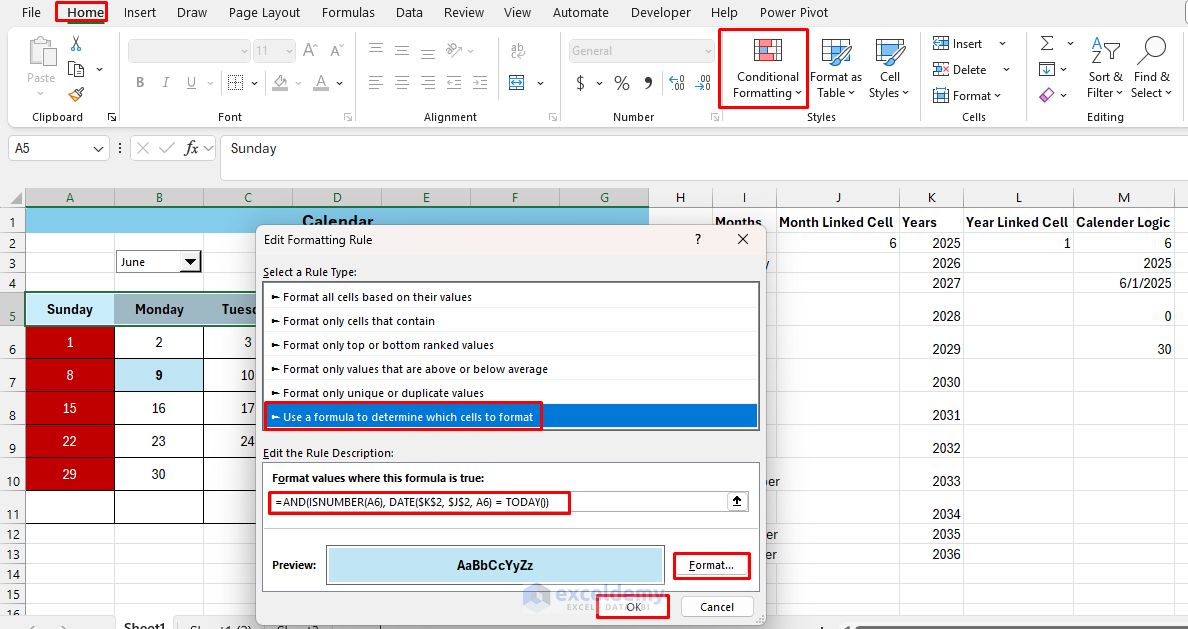
Task: Open the June month dropdown arrow
Action: coord(190,262)
